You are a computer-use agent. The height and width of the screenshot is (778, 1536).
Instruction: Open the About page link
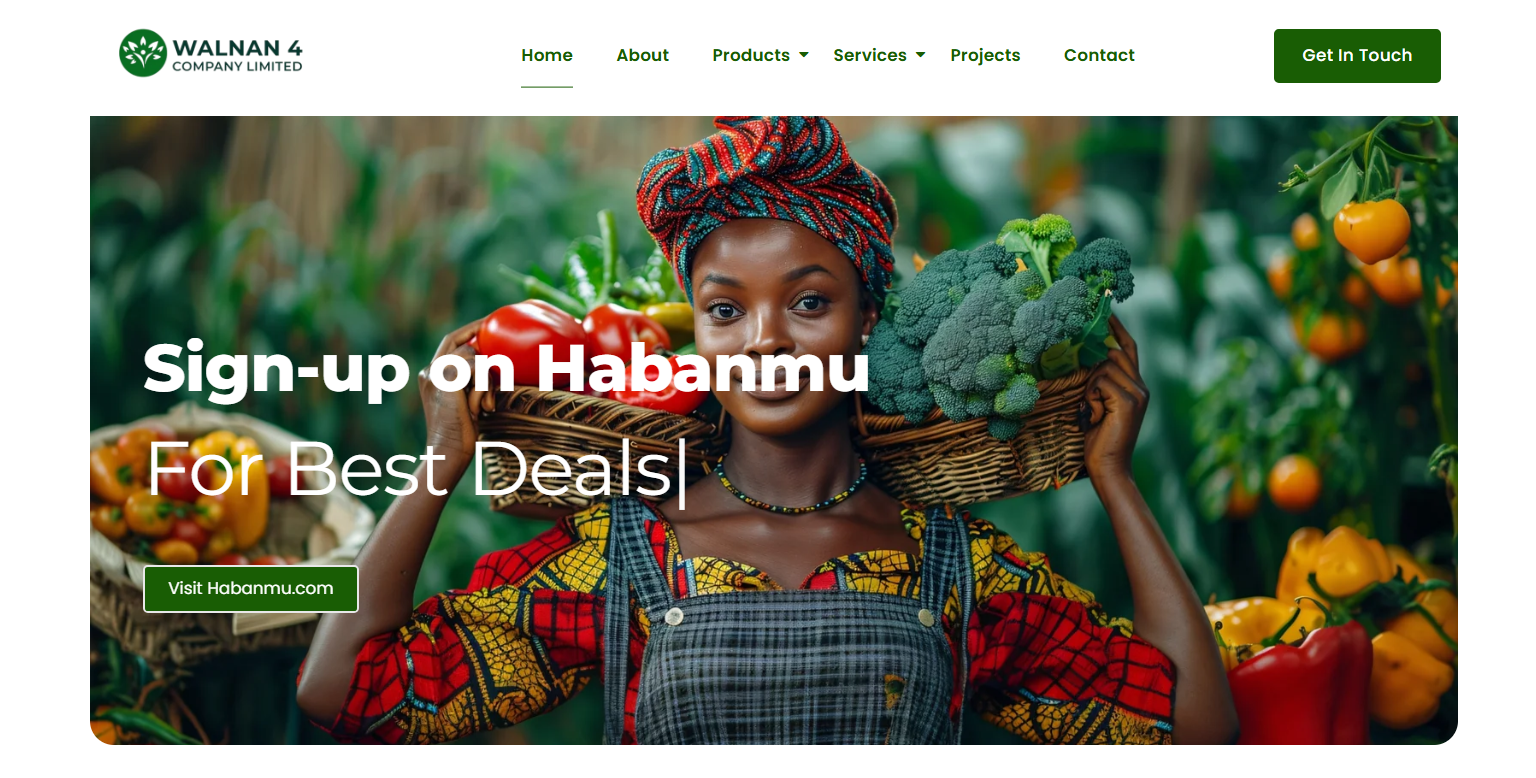[x=642, y=55]
